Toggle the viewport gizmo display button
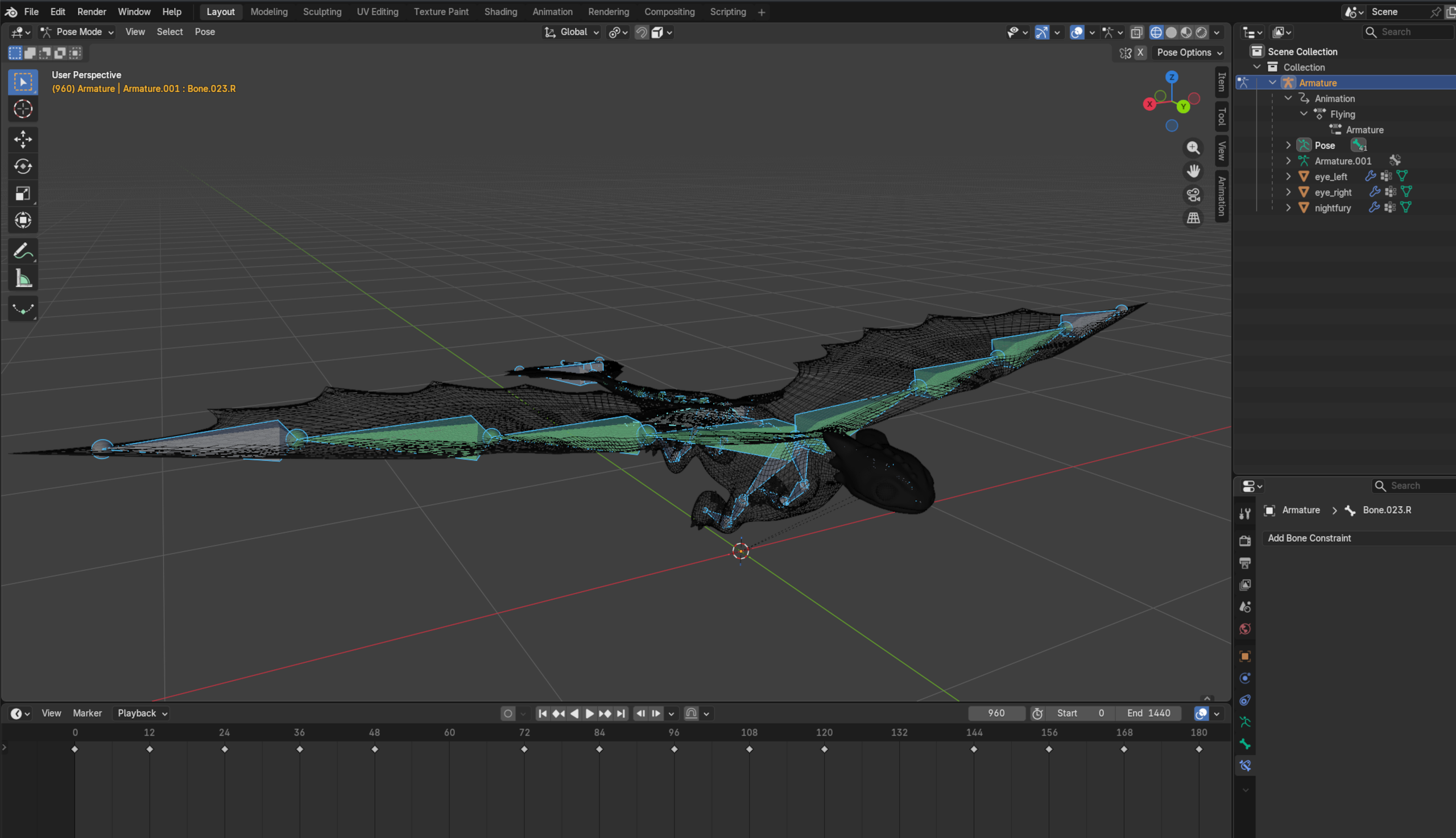This screenshot has width=1456, height=838. (1041, 32)
